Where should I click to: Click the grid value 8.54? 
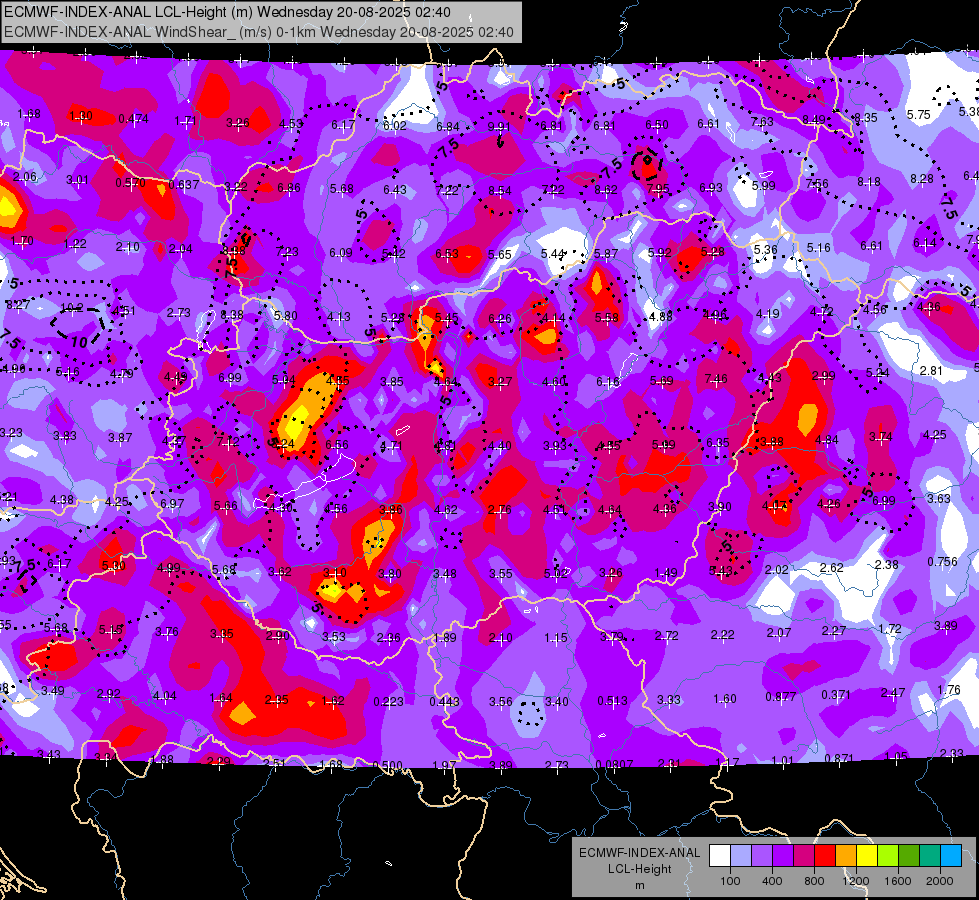coord(499,191)
